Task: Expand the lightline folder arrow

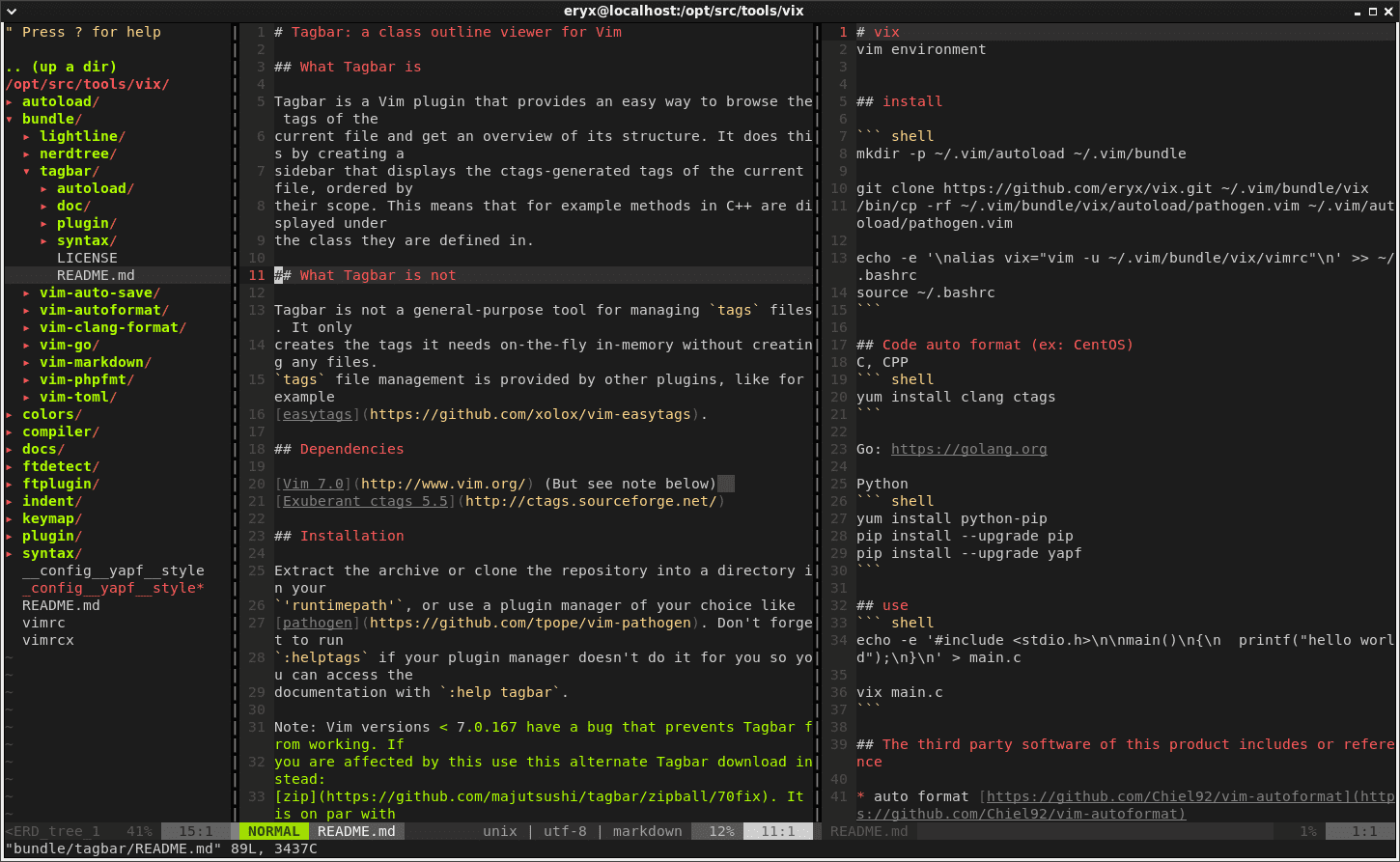Action: tap(27, 136)
